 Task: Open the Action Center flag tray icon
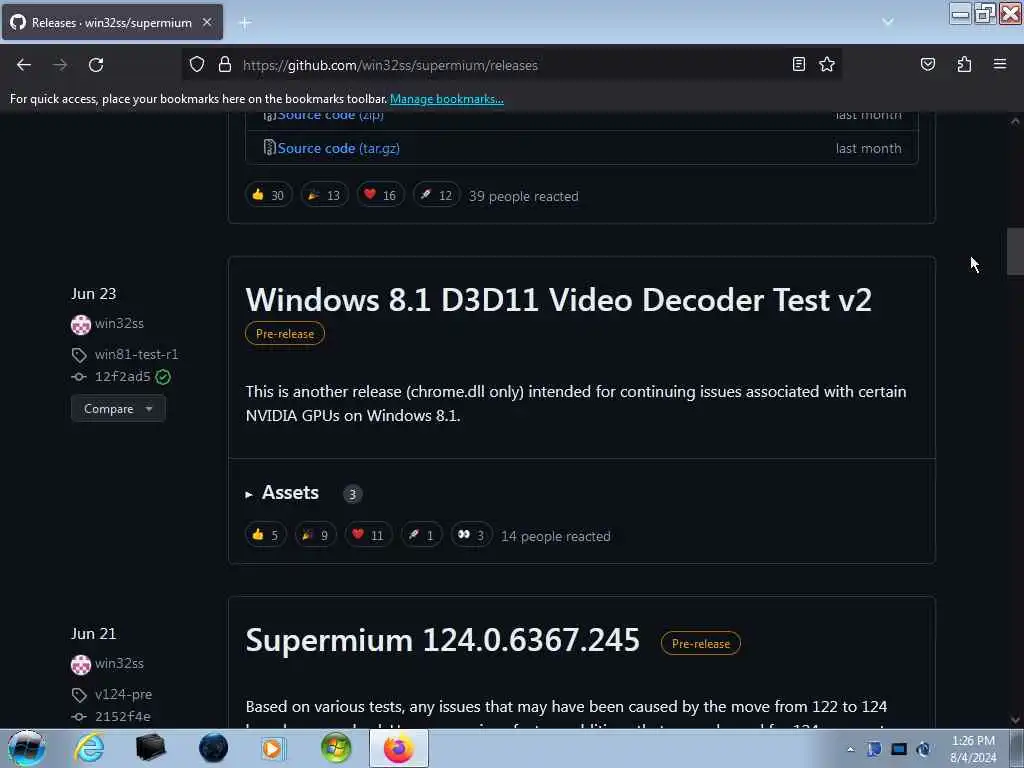(874, 749)
